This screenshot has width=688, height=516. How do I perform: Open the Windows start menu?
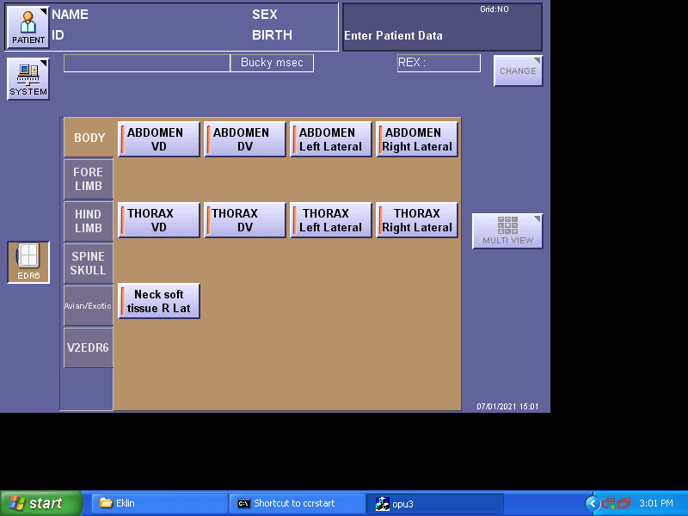[x=41, y=503]
